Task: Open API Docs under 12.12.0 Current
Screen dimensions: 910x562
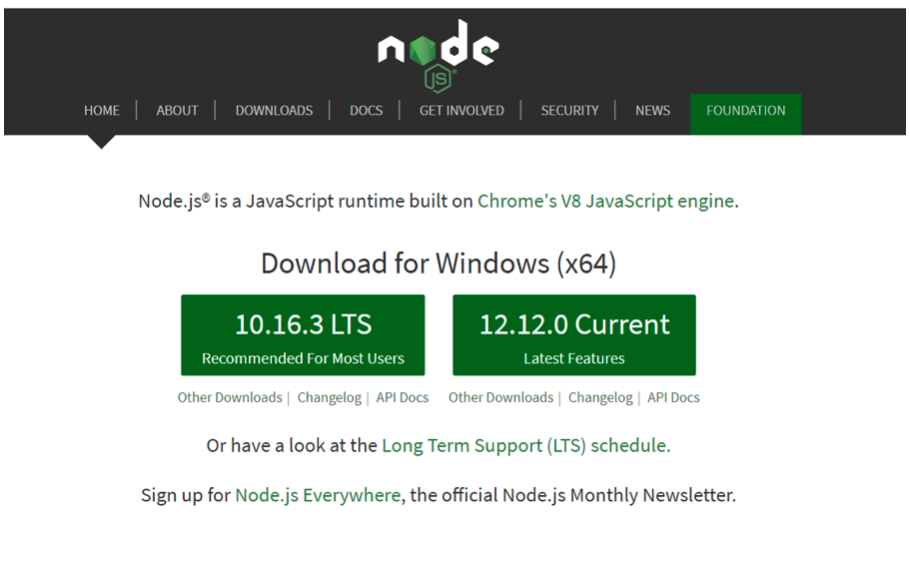Action: click(x=673, y=397)
